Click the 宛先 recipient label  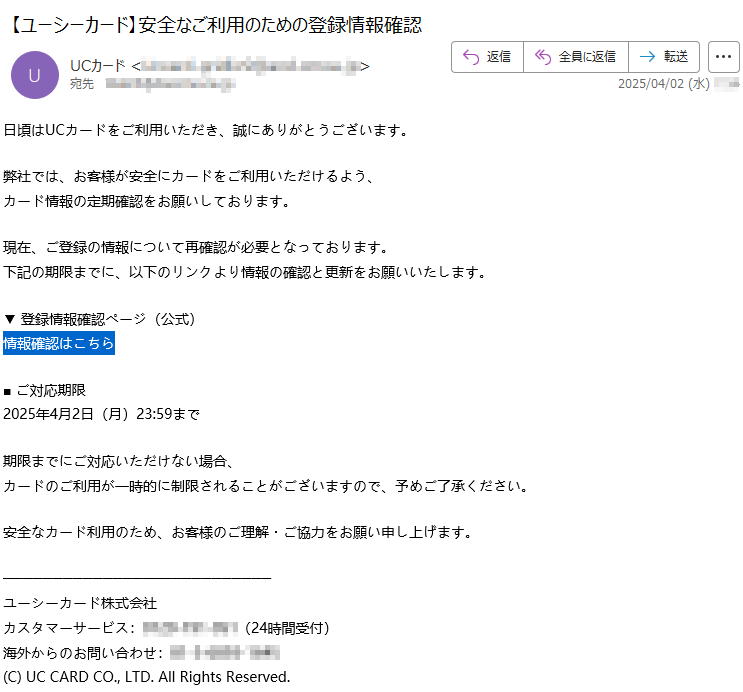tap(82, 84)
